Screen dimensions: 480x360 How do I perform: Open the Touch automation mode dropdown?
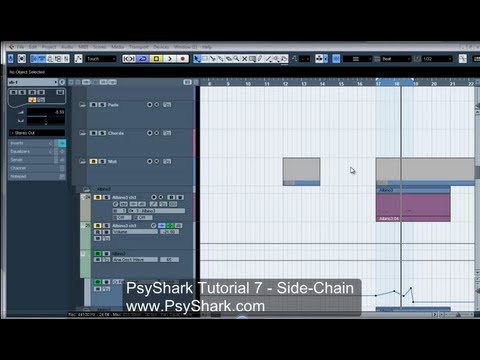coord(100,59)
